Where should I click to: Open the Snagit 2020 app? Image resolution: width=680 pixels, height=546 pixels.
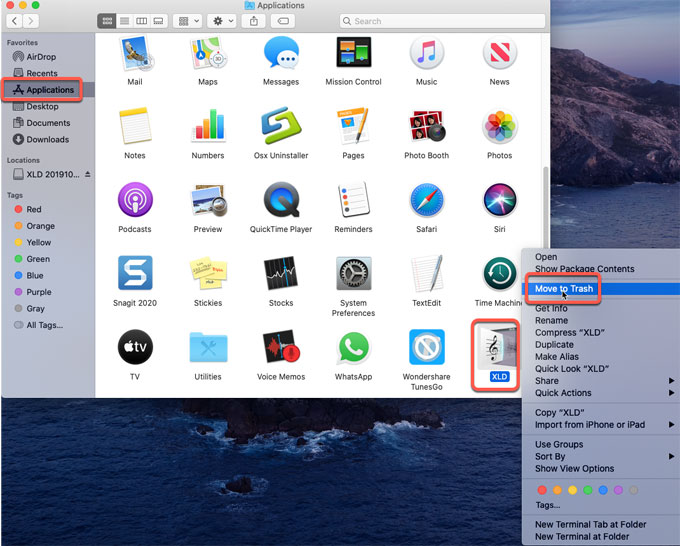point(135,274)
